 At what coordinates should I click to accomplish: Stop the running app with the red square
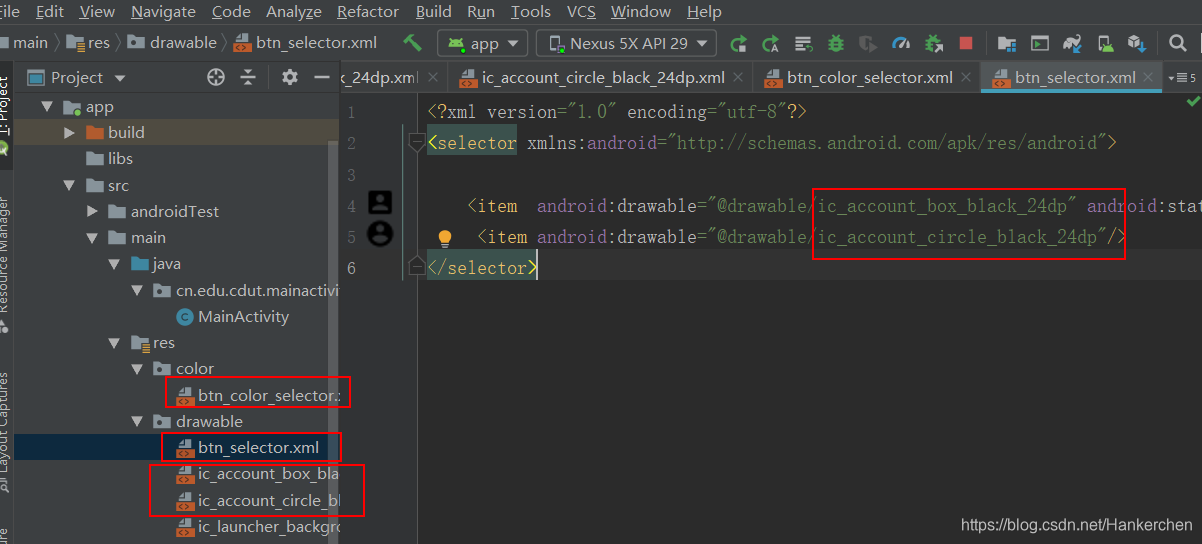coord(965,43)
